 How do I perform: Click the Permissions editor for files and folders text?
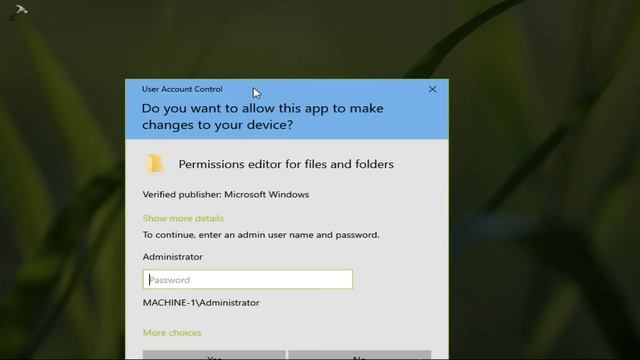[286, 164]
